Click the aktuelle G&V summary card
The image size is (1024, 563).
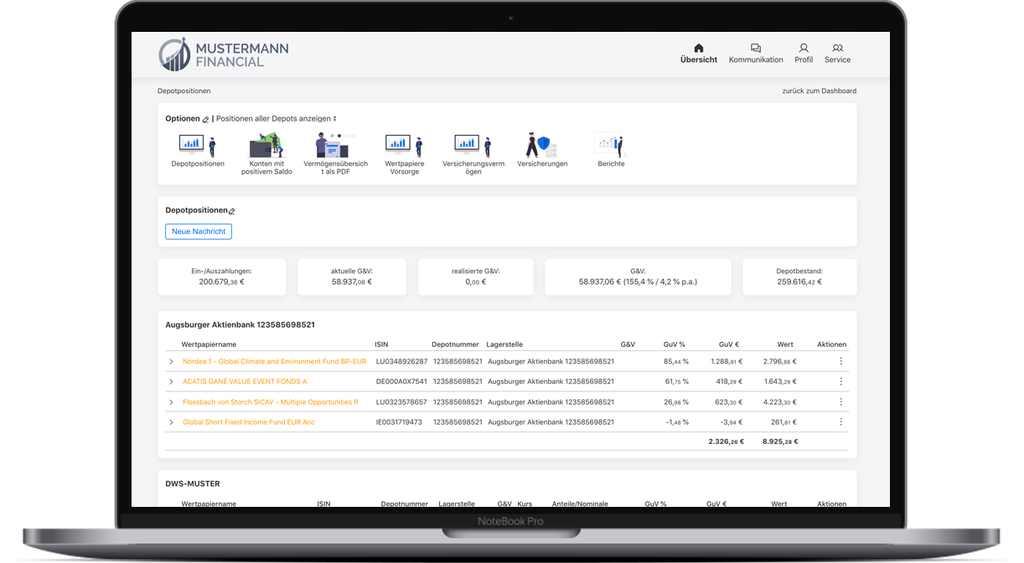[351, 277]
